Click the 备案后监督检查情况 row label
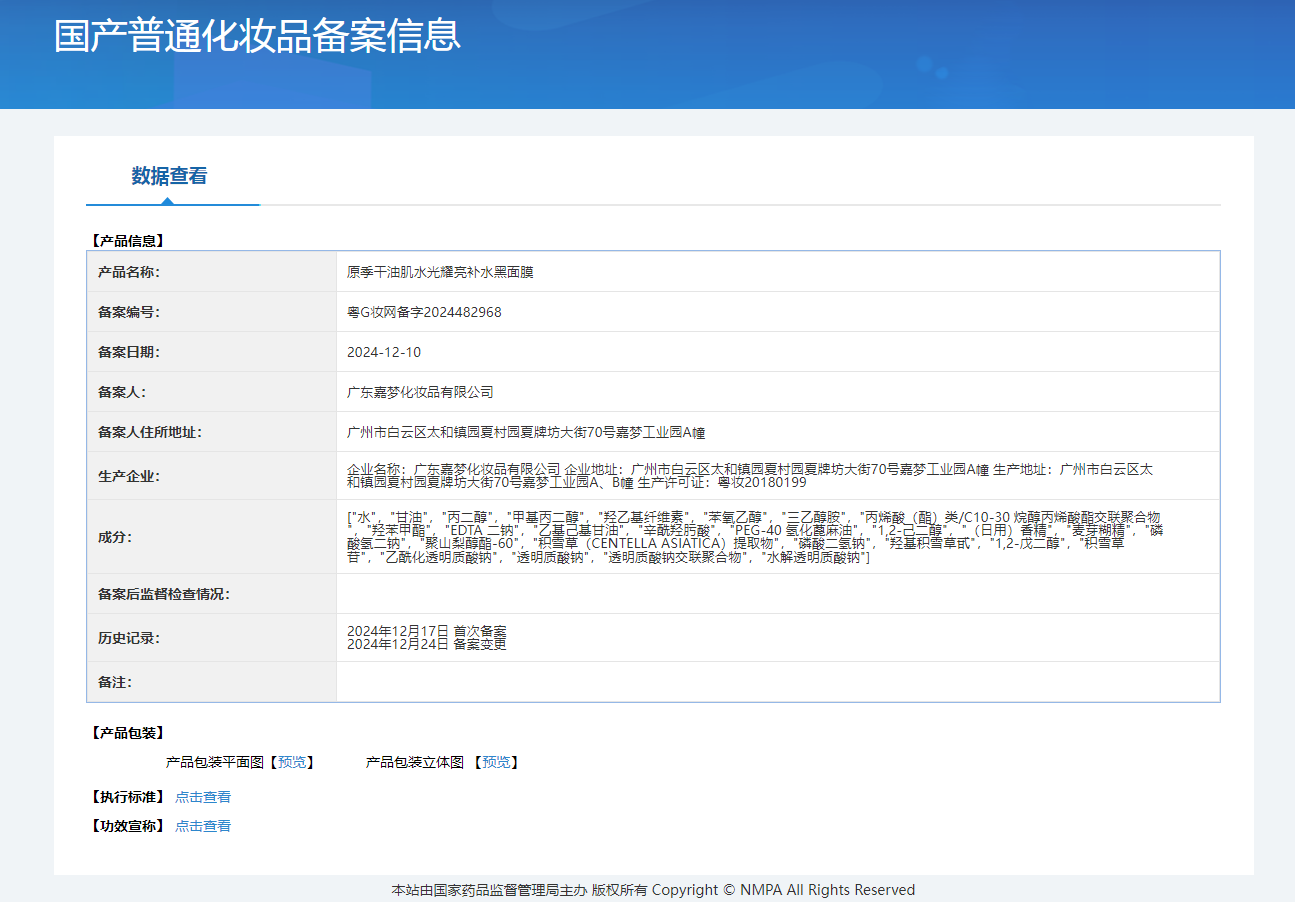 pyautogui.click(x=164, y=594)
